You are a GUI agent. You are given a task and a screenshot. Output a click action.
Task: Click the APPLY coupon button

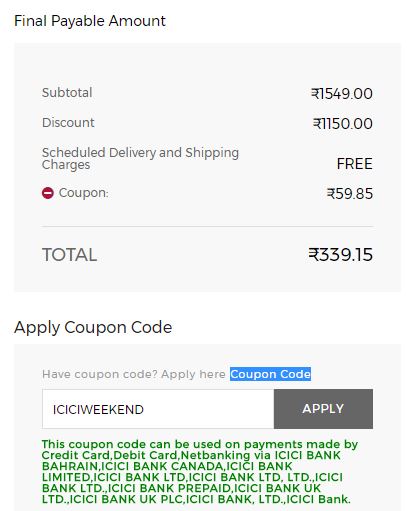323,409
